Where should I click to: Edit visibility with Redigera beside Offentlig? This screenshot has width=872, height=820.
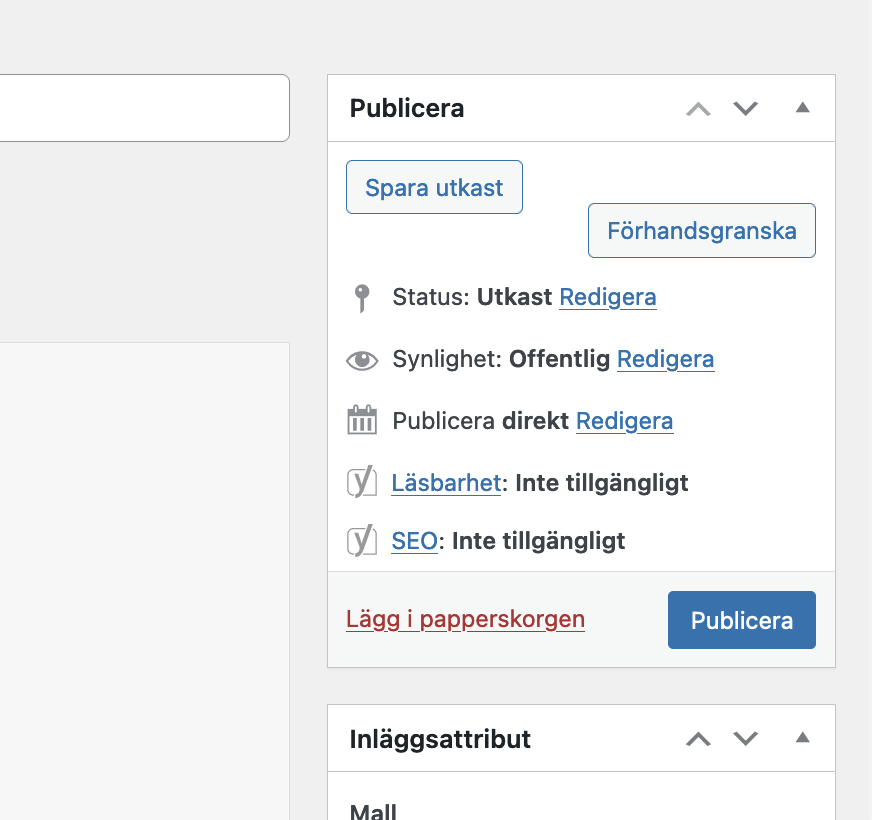(665, 359)
